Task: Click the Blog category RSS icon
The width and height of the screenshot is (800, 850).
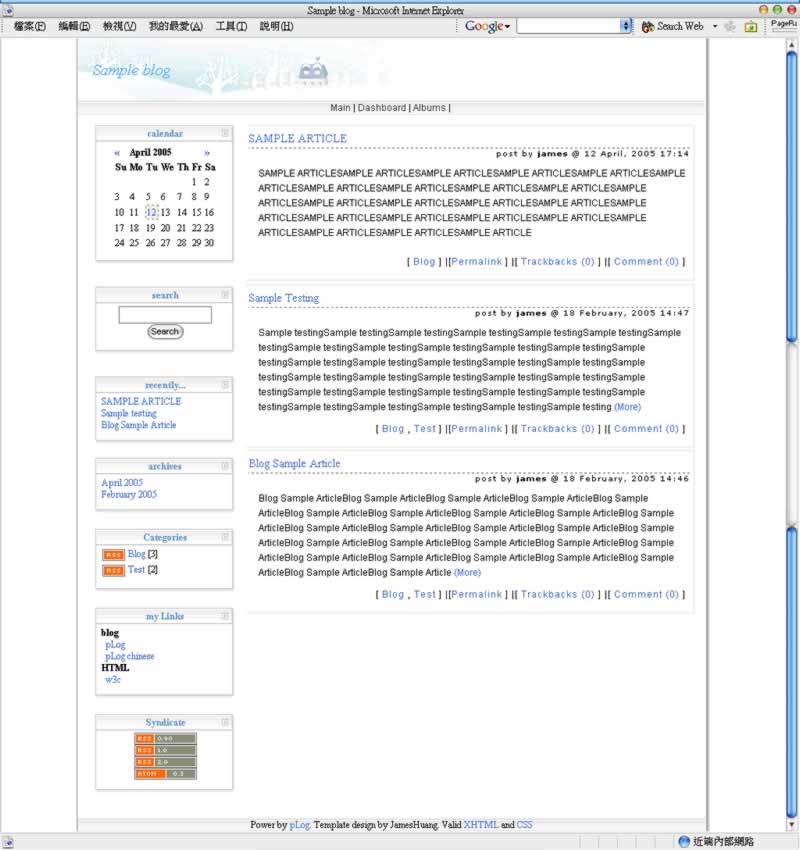Action: pos(113,555)
